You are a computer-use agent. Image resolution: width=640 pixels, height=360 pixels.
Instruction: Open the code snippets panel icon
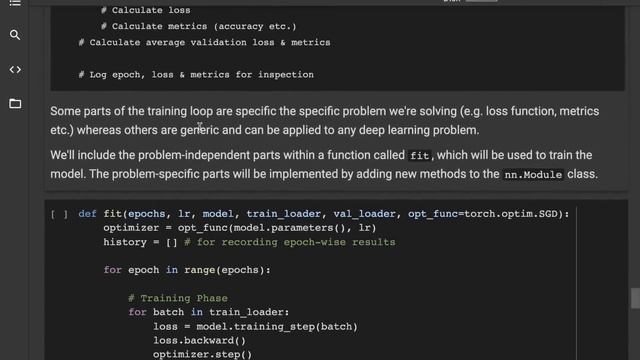(x=15, y=70)
